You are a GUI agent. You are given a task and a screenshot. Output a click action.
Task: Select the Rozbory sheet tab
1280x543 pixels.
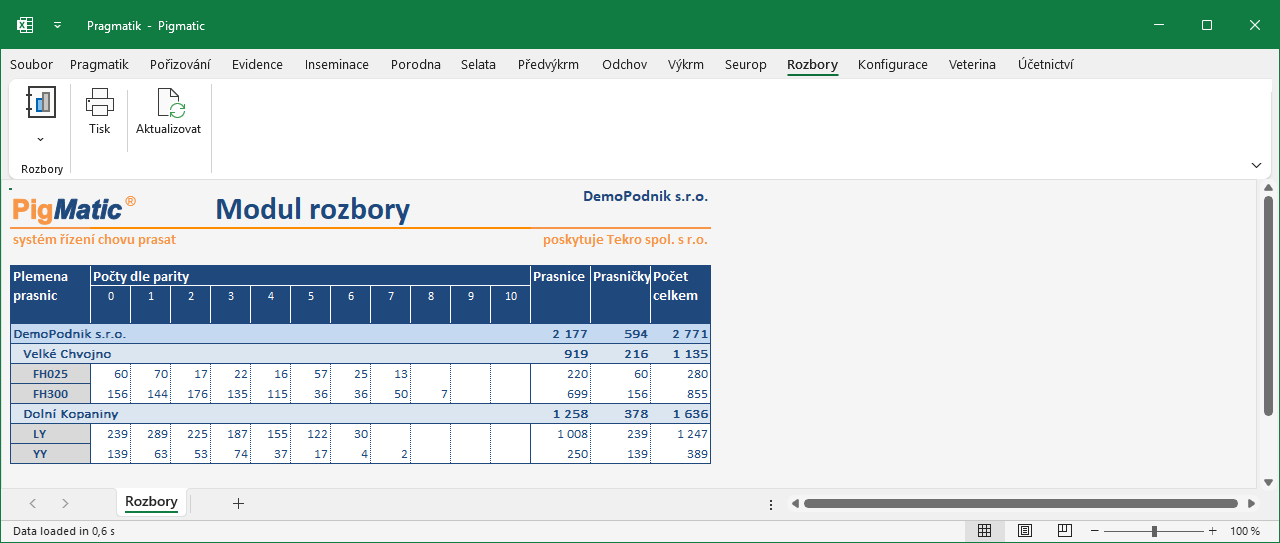151,502
